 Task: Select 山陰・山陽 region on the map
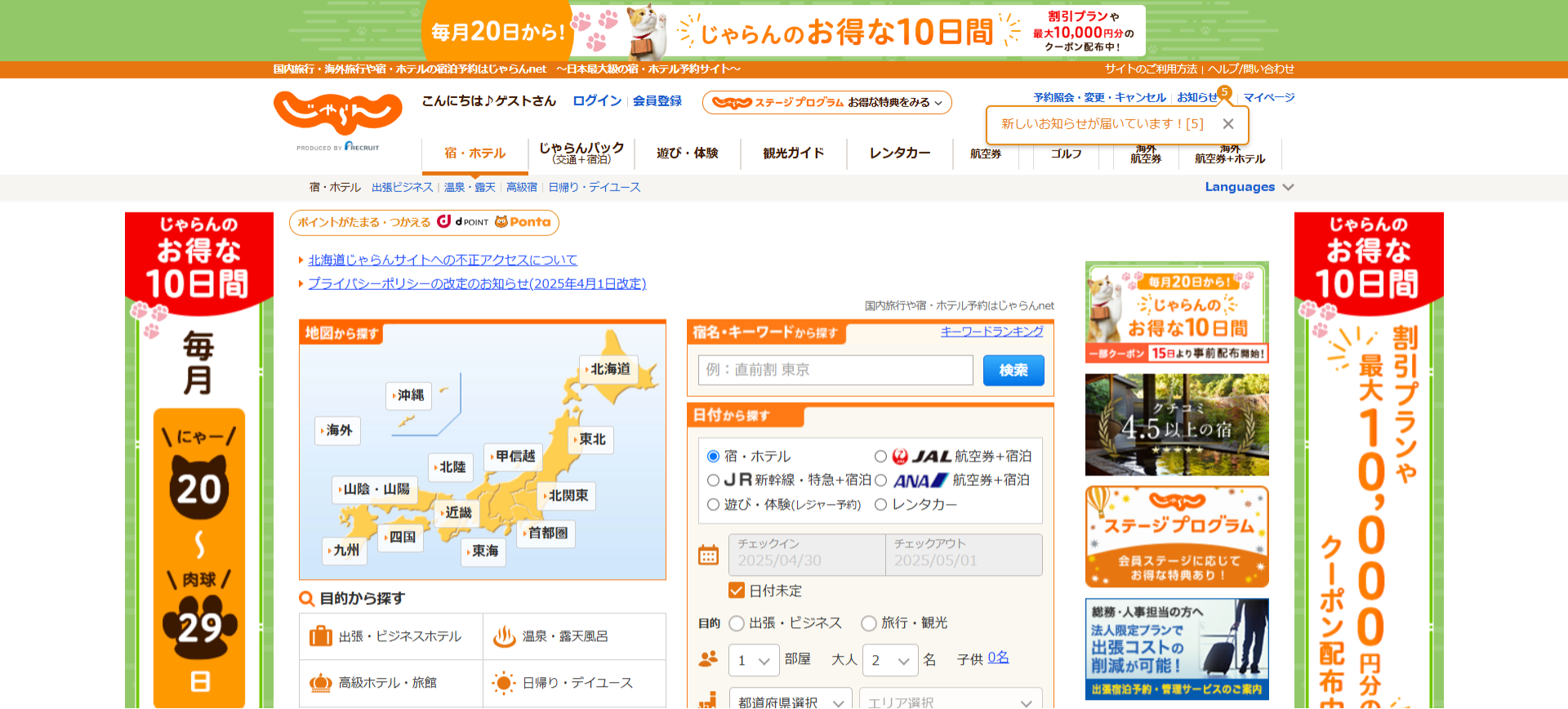click(x=375, y=489)
